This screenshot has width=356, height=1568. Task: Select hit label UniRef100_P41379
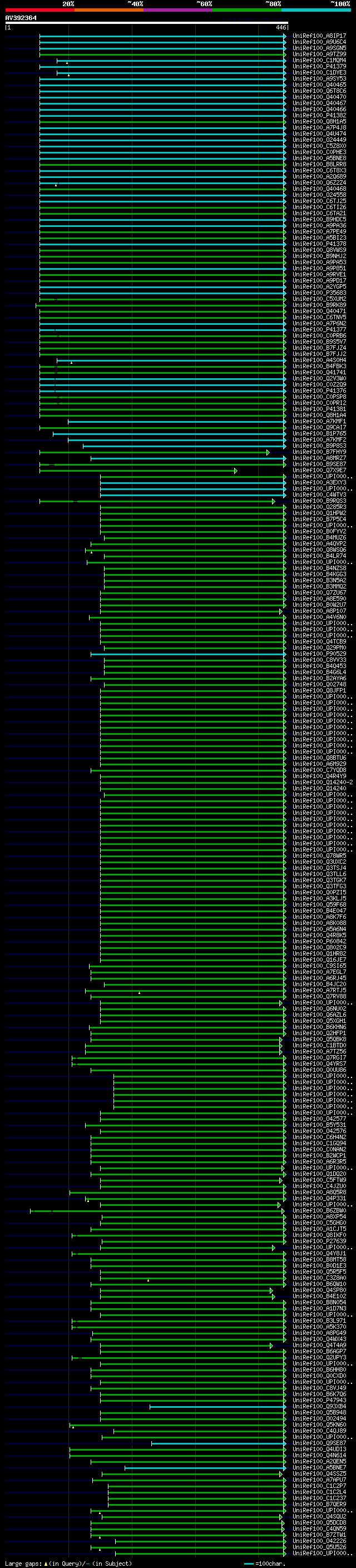[x=319, y=66]
